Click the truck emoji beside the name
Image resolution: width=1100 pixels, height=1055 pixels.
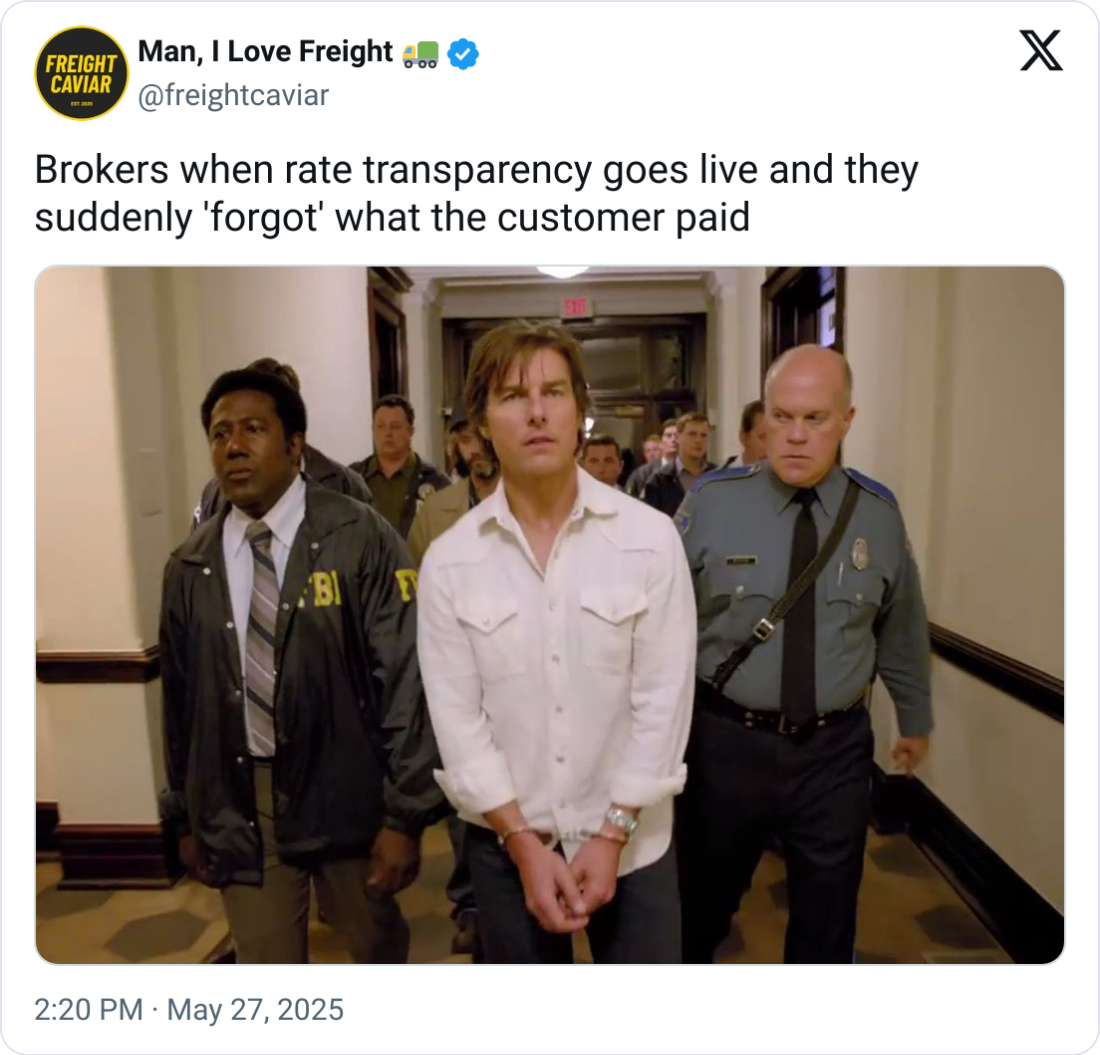pyautogui.click(x=420, y=54)
